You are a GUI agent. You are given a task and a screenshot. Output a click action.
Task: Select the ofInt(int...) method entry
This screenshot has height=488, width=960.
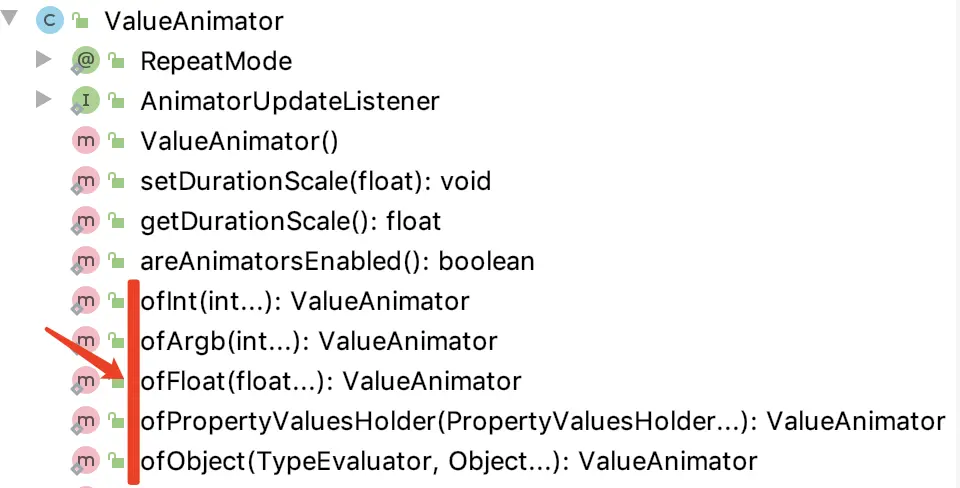305,301
